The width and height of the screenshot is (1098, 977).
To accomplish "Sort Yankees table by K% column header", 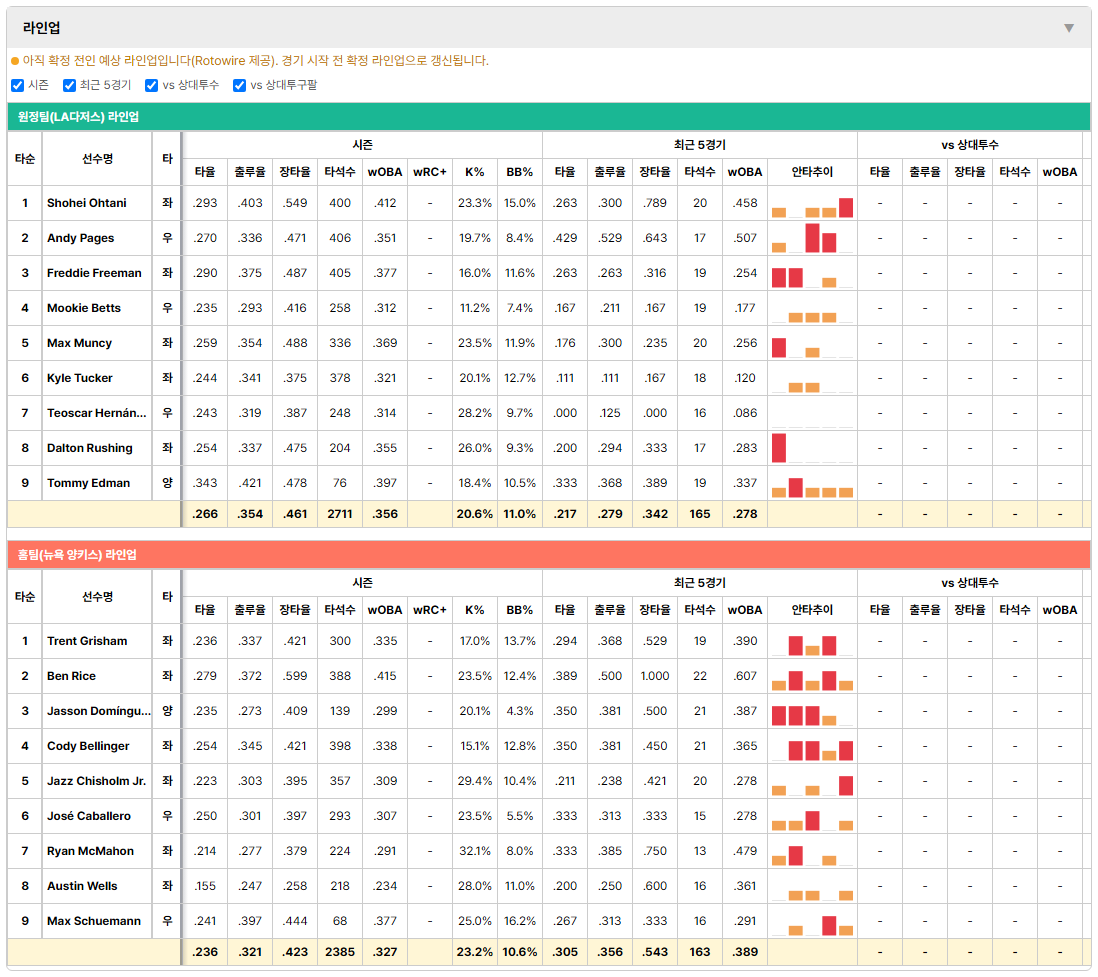I will (474, 610).
